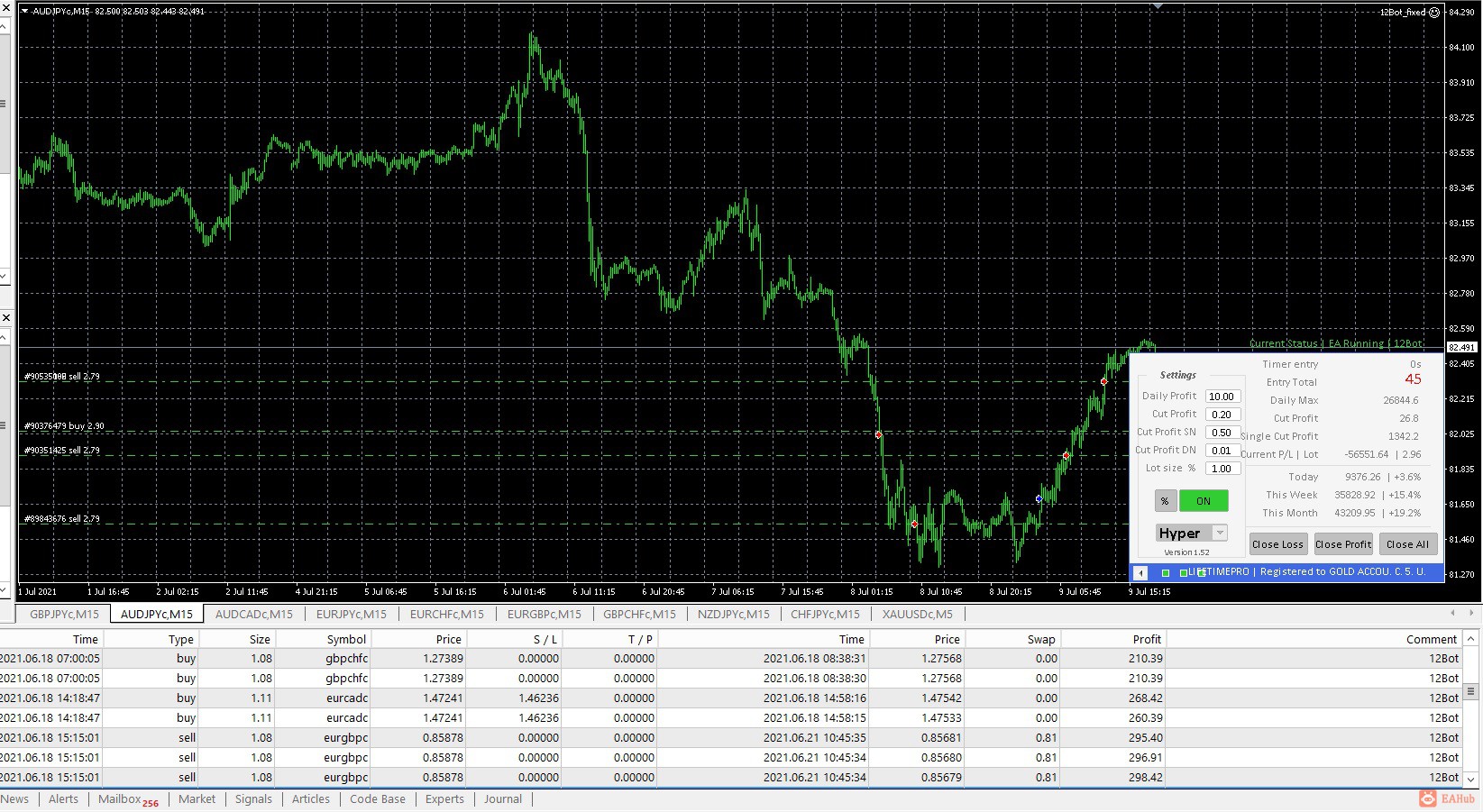Open the Experts terminal tab

(x=444, y=798)
